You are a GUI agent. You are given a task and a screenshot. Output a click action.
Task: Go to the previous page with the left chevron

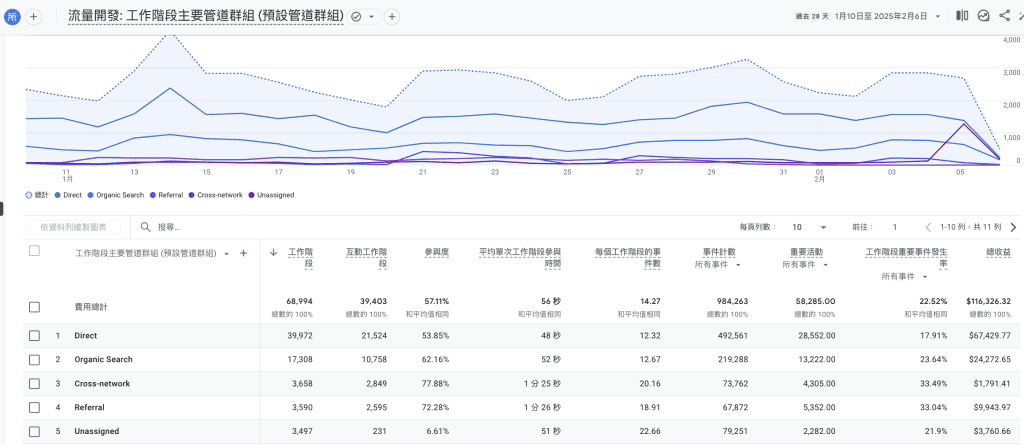[929, 227]
